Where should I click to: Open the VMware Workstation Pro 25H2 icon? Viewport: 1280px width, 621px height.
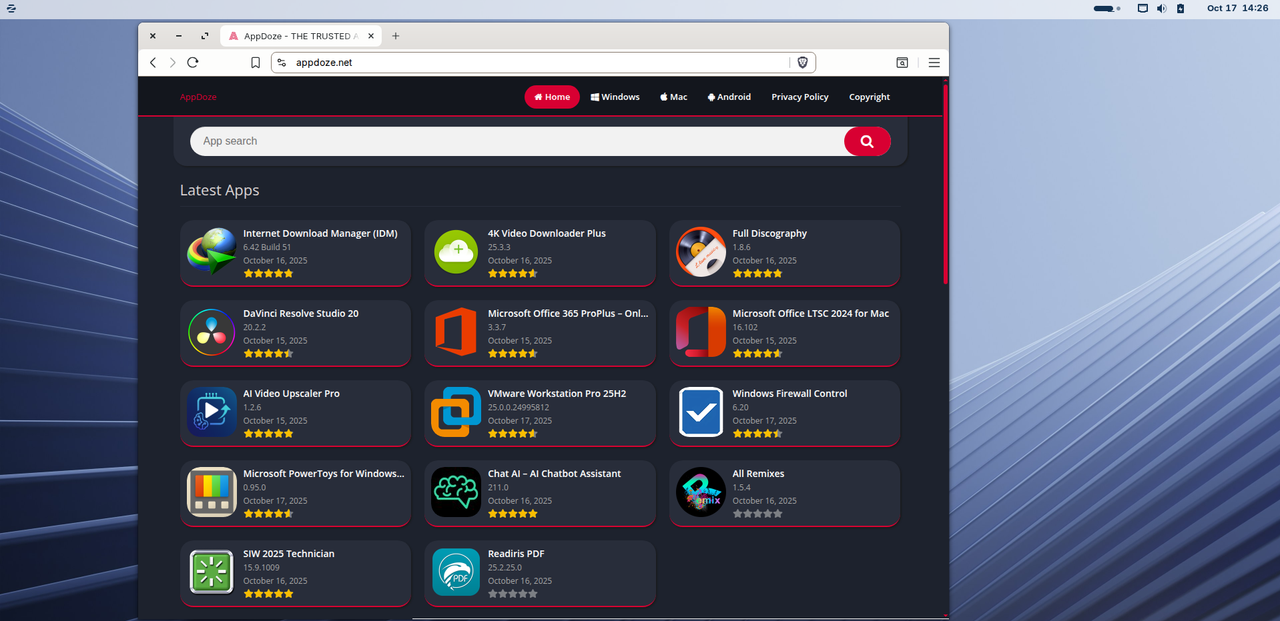point(456,412)
